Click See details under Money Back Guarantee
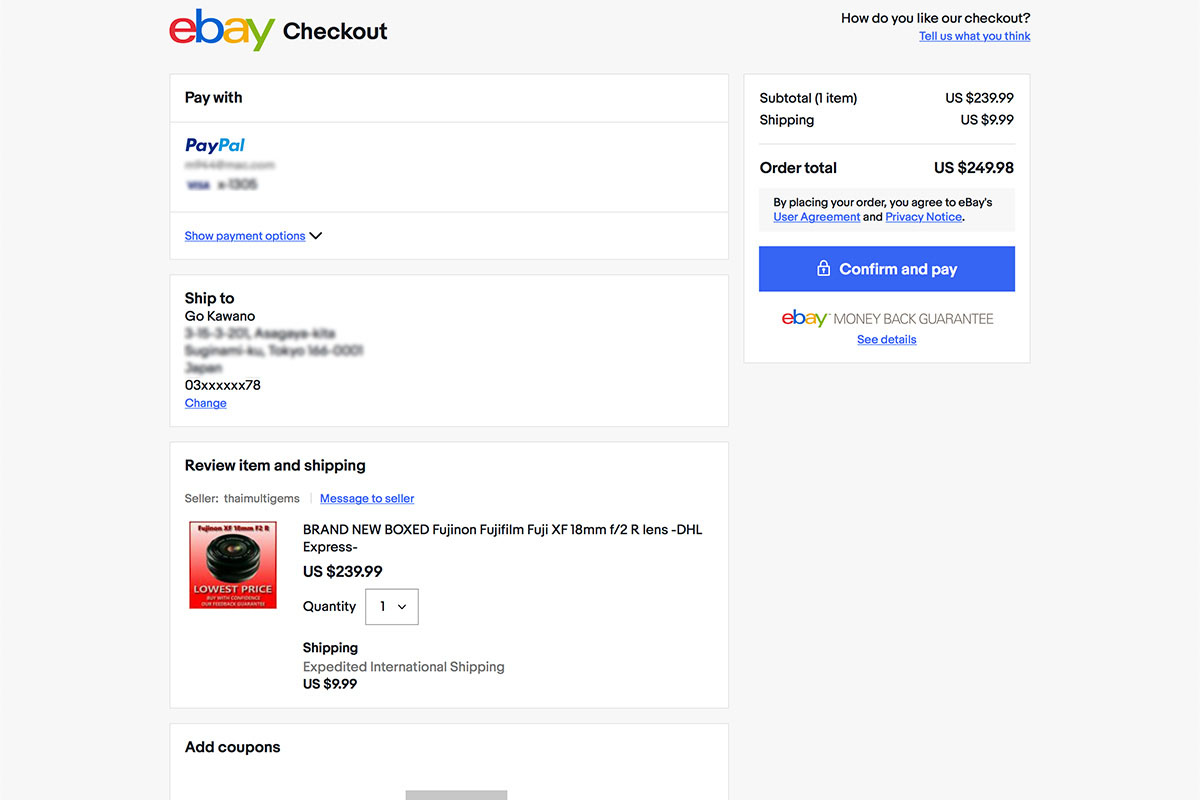Image resolution: width=1200 pixels, height=800 pixels. (886, 340)
